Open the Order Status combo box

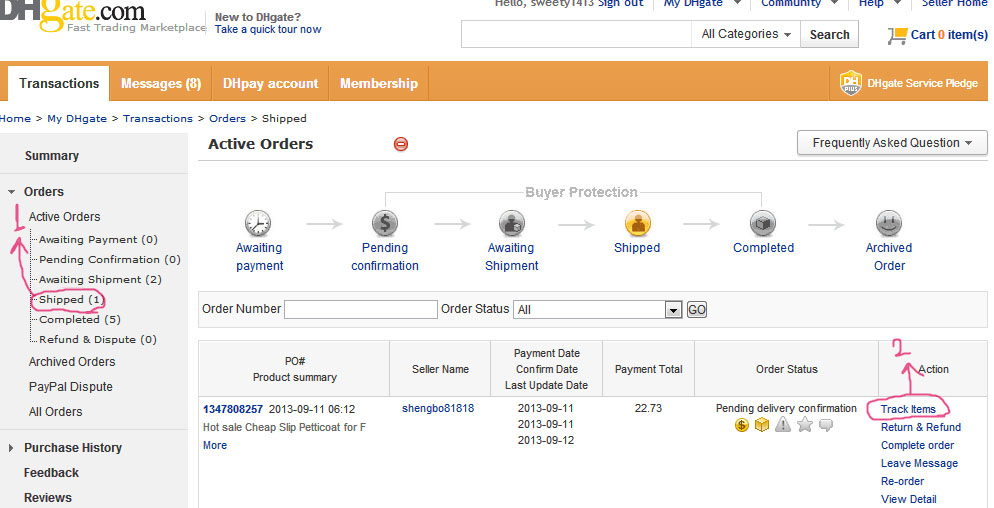point(597,310)
